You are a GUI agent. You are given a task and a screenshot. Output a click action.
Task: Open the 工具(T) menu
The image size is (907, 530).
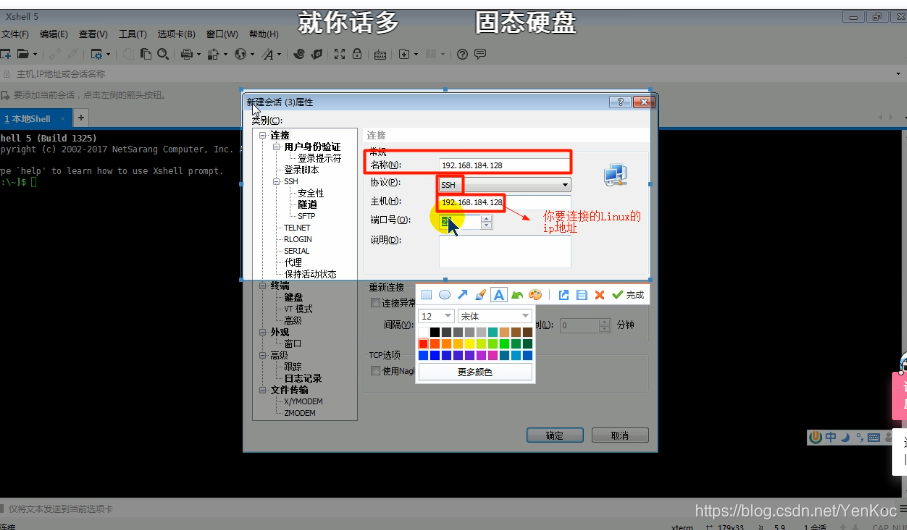pyautogui.click(x=132, y=34)
